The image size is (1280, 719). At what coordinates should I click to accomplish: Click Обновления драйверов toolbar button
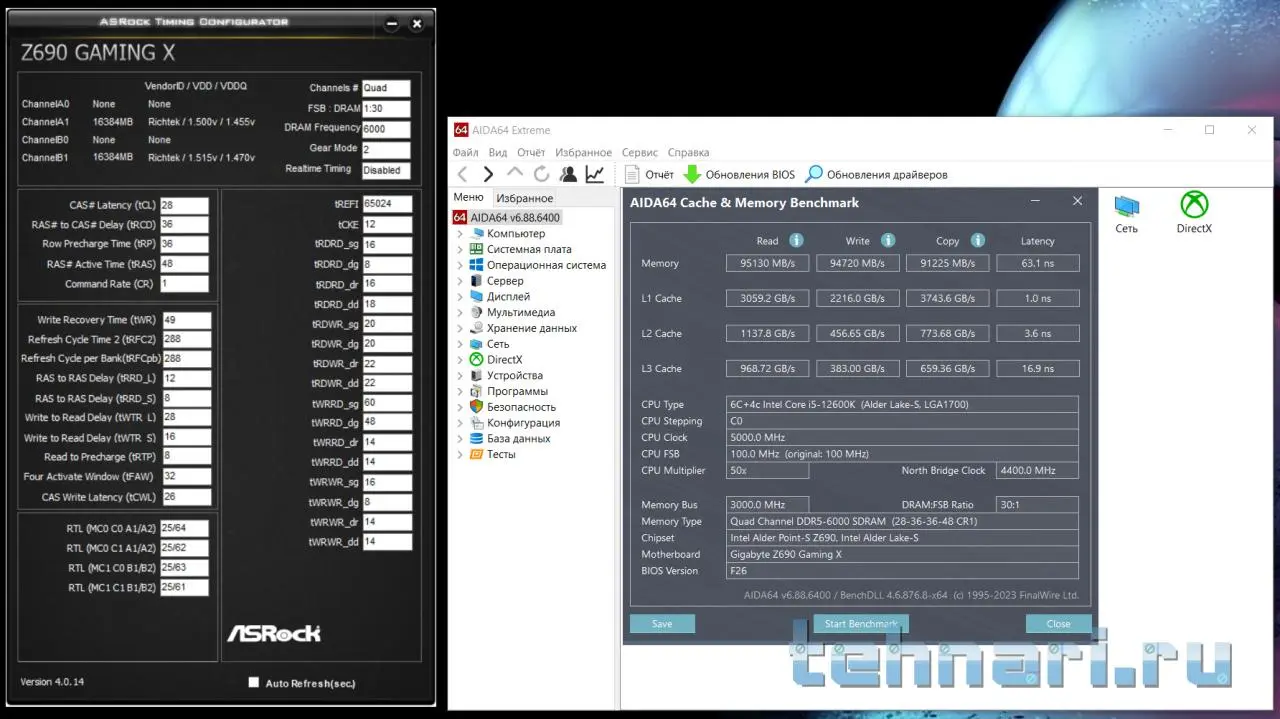point(877,174)
